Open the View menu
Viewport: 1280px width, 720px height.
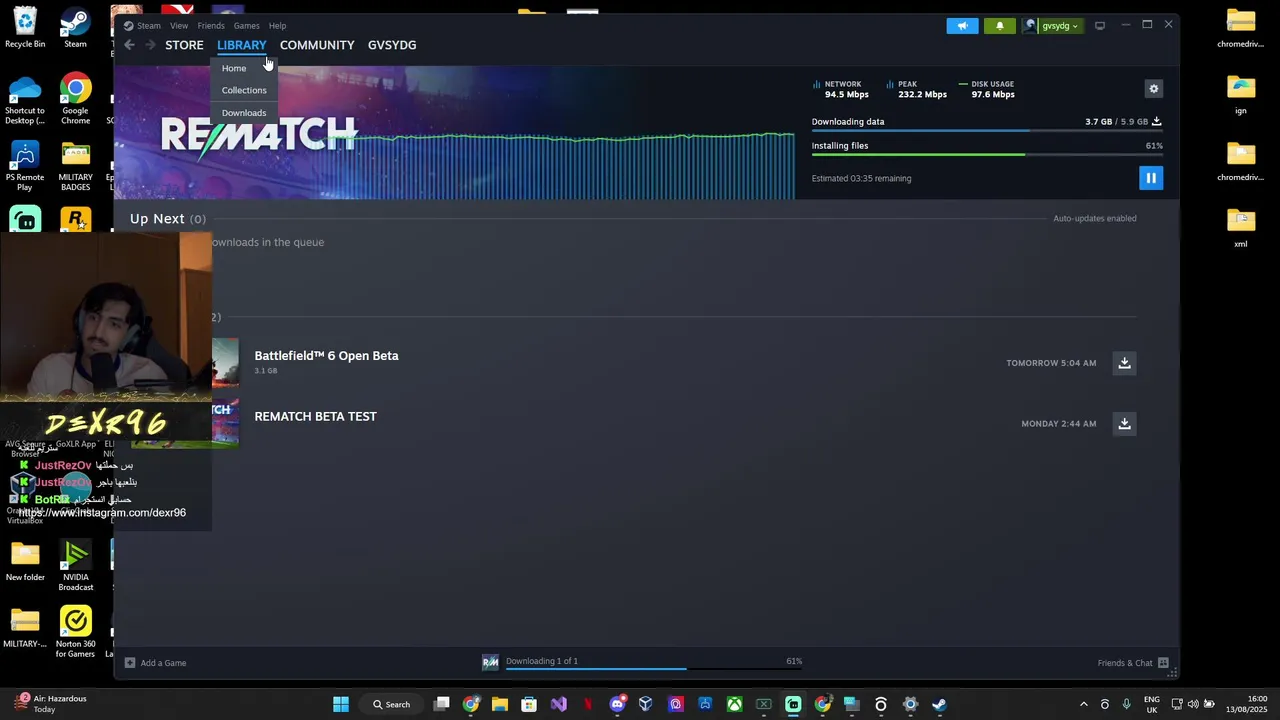(x=179, y=26)
